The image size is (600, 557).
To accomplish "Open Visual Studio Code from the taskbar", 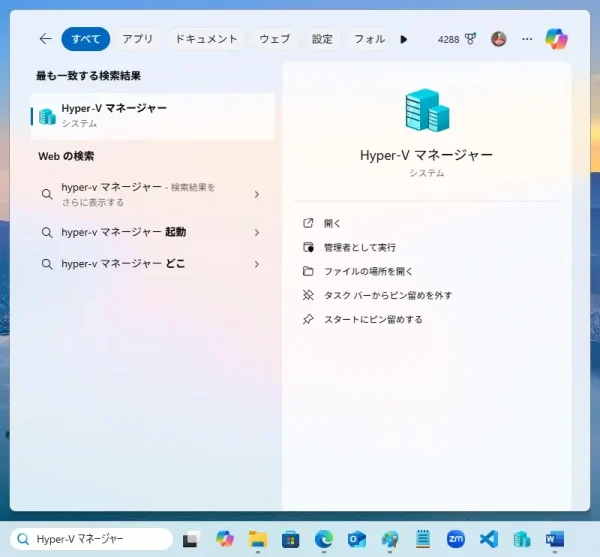I will (x=489, y=539).
